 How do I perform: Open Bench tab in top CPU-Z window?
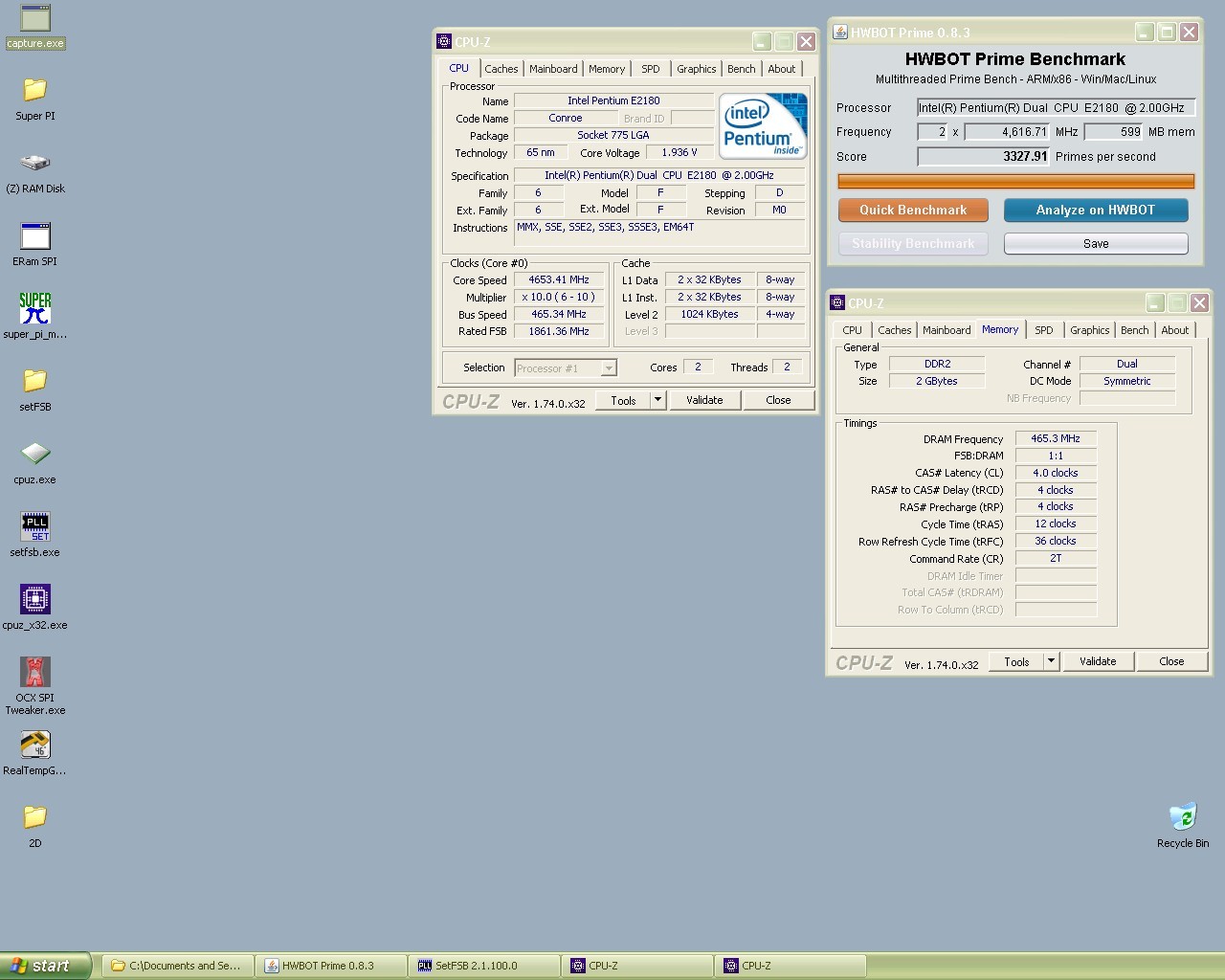pyautogui.click(x=742, y=69)
